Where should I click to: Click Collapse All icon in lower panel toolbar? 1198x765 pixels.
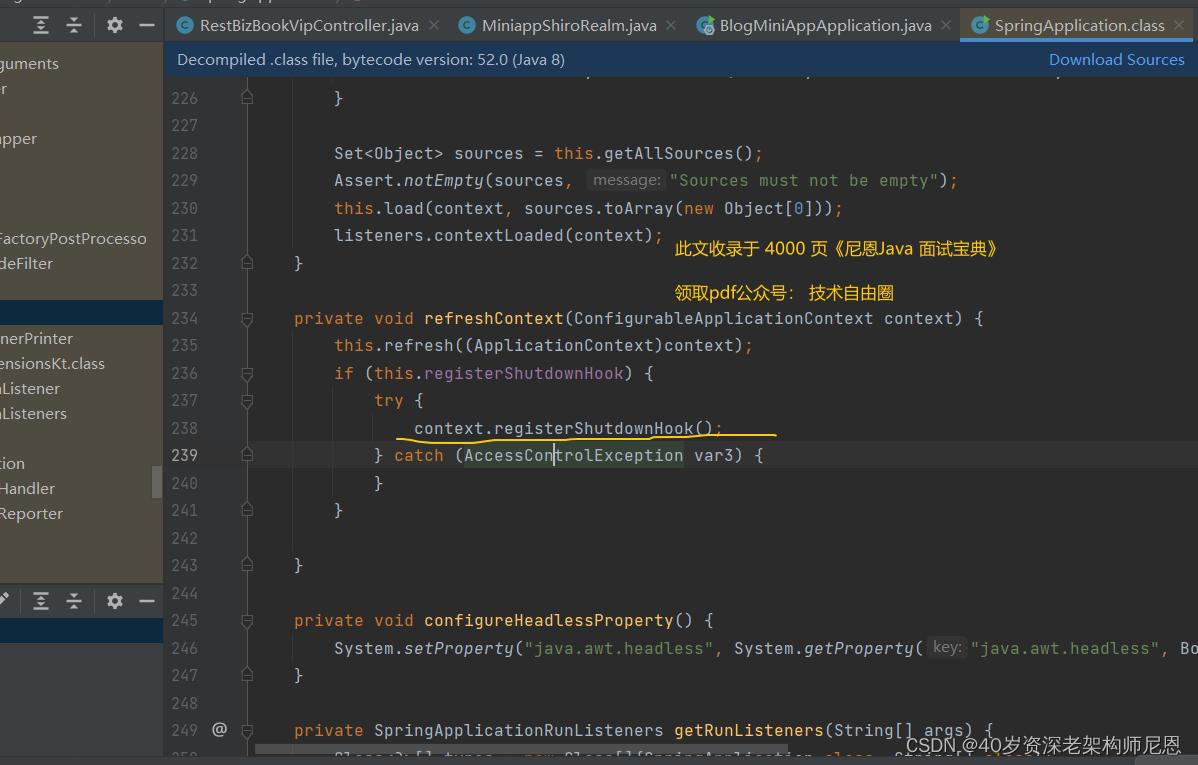[x=74, y=601]
